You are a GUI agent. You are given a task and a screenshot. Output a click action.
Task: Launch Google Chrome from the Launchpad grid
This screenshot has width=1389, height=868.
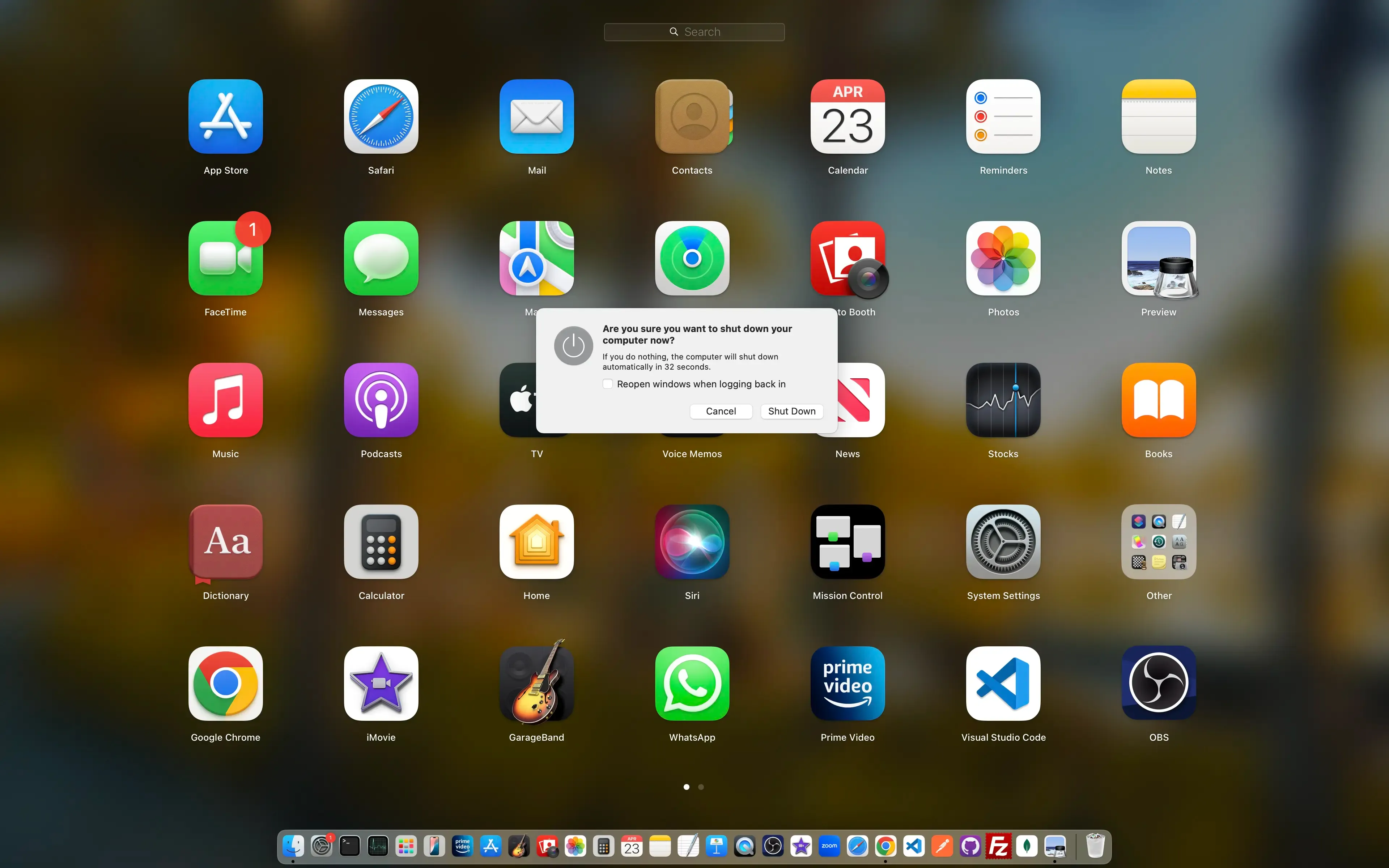pos(226,684)
